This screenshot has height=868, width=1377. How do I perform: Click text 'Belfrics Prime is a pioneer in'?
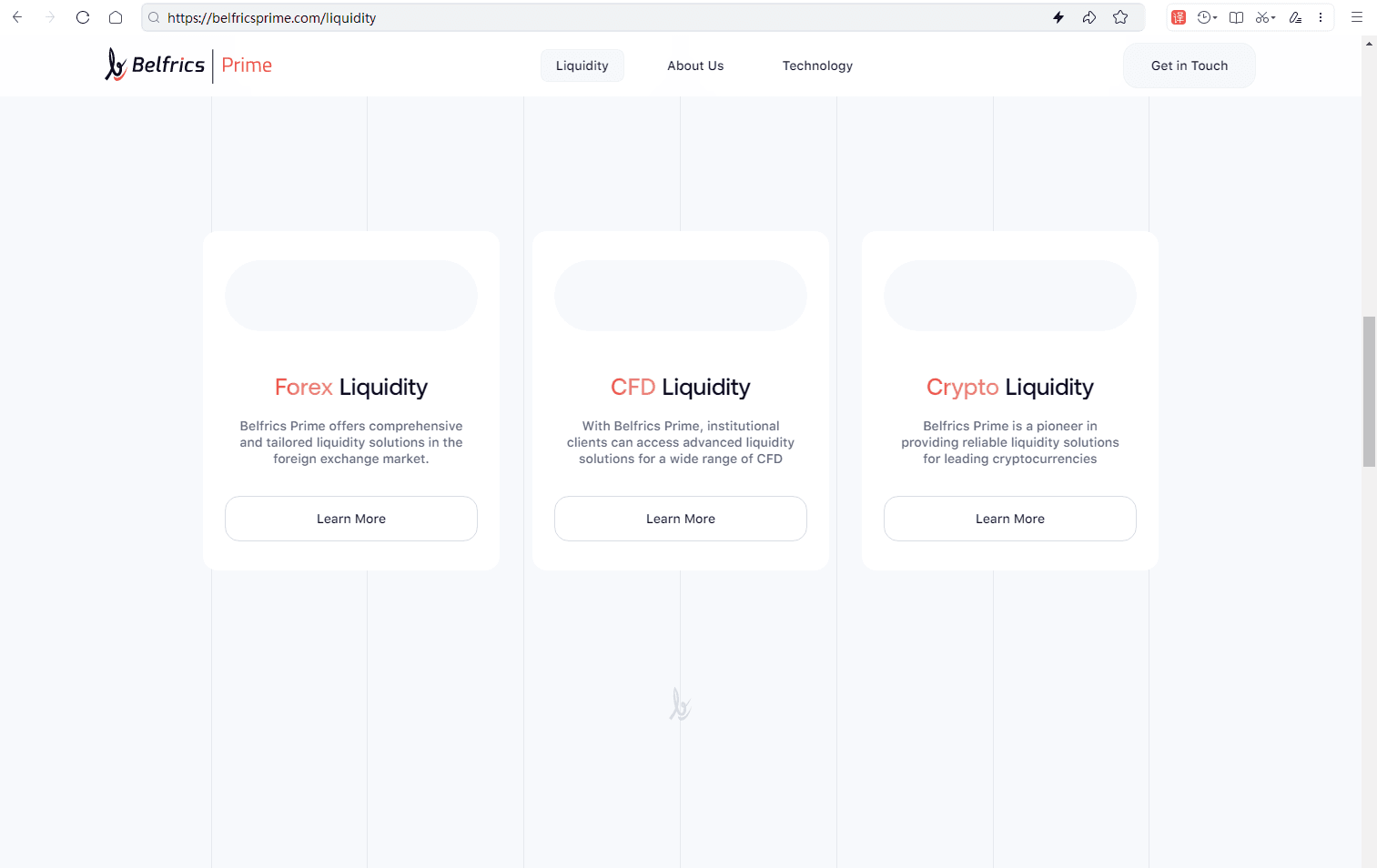[x=1010, y=426]
